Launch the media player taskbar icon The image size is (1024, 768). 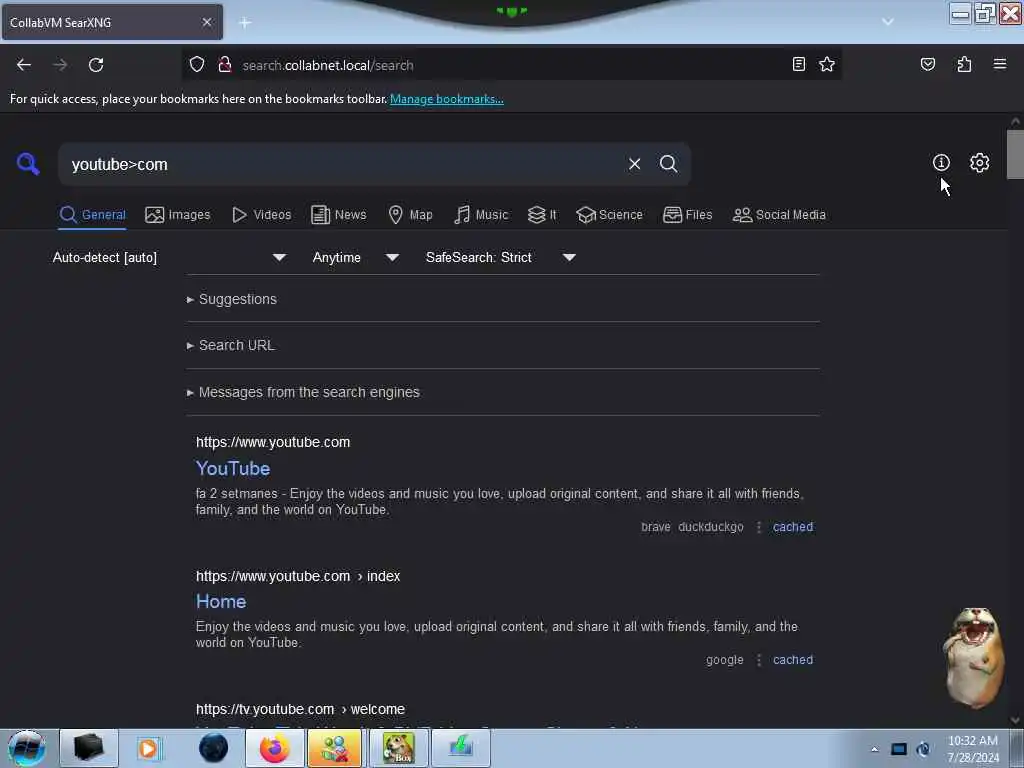(x=148, y=748)
